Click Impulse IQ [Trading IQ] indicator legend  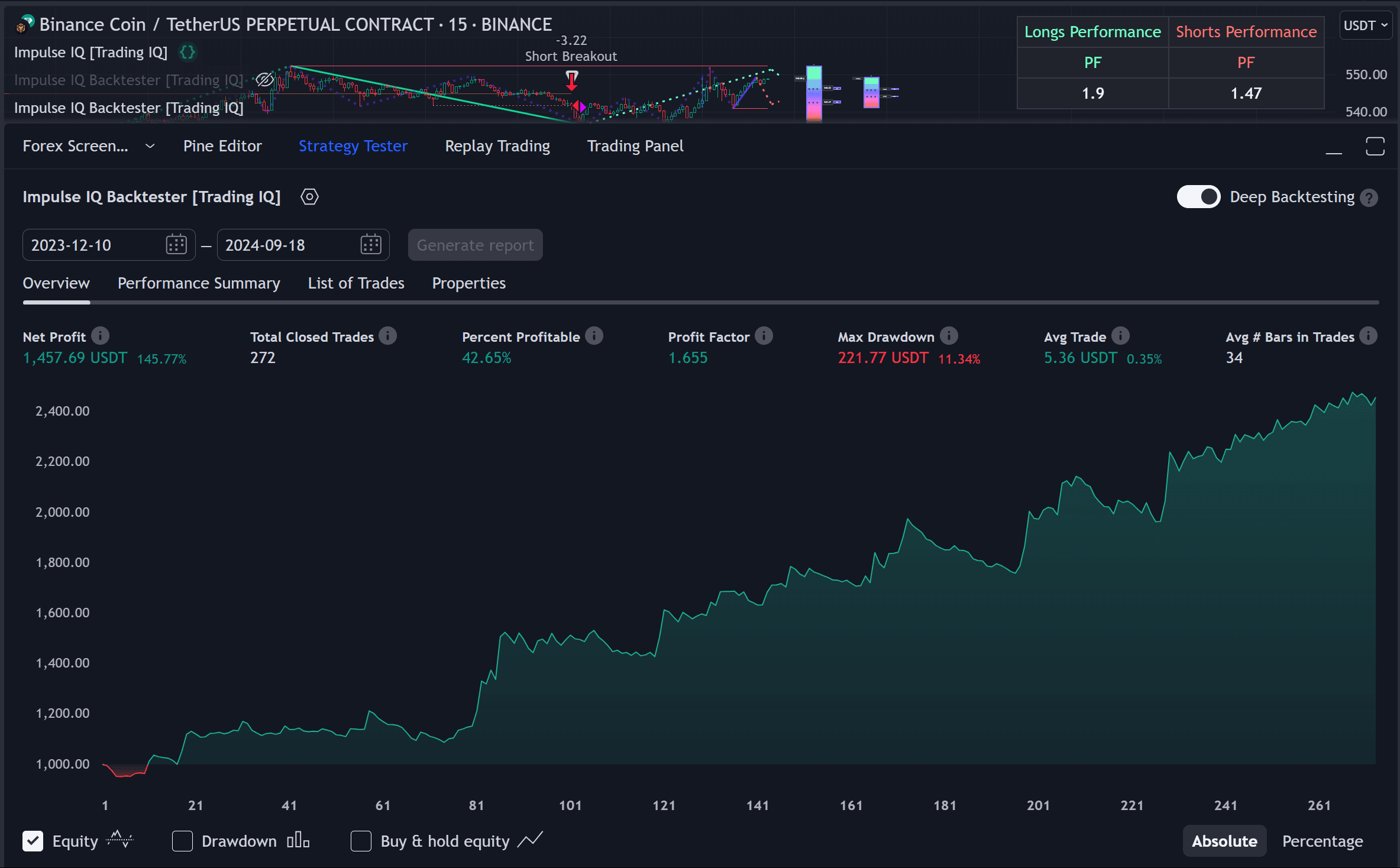click(x=90, y=53)
